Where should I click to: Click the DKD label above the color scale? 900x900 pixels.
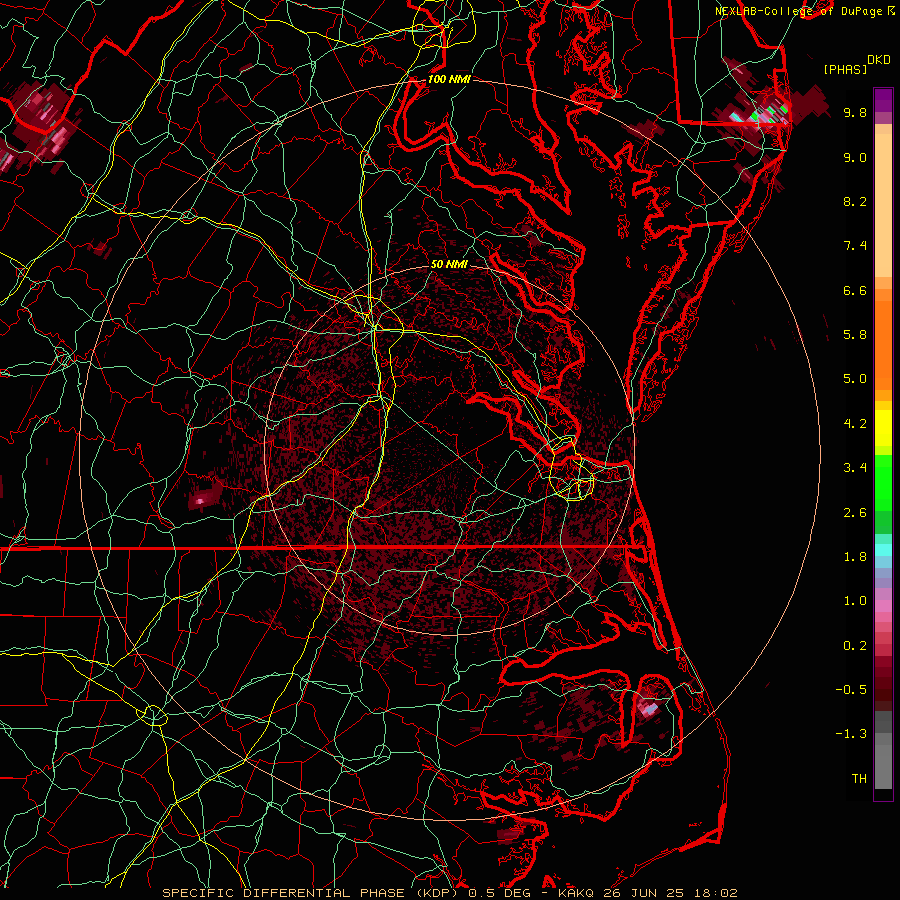pyautogui.click(x=879, y=60)
